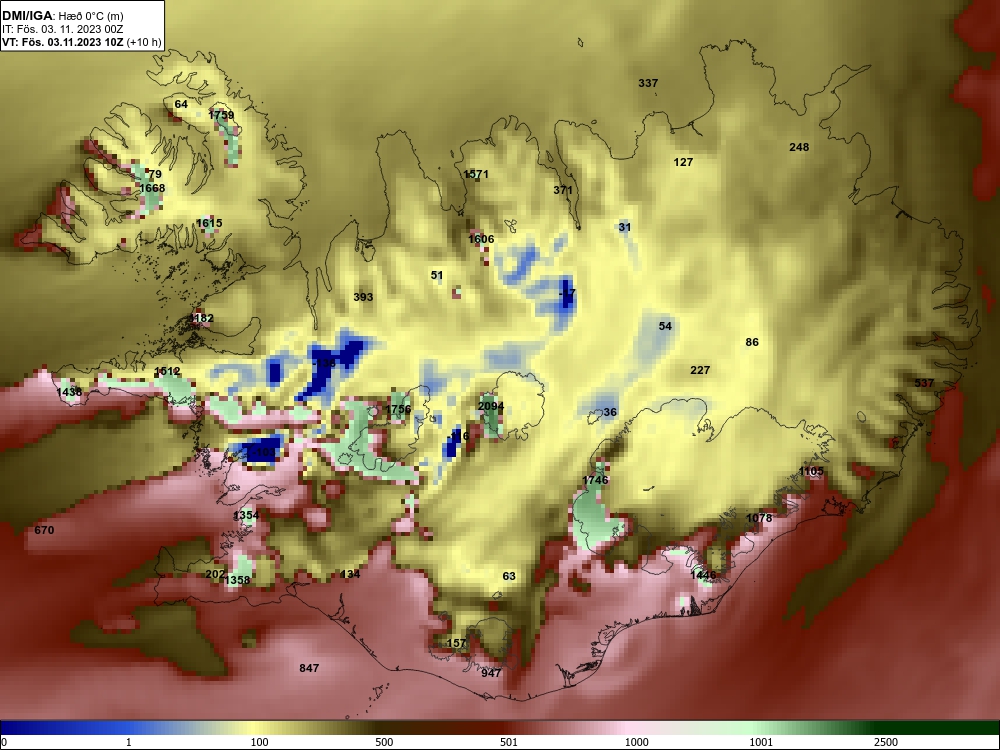
Task: Click the map value 337
Action: tap(648, 83)
